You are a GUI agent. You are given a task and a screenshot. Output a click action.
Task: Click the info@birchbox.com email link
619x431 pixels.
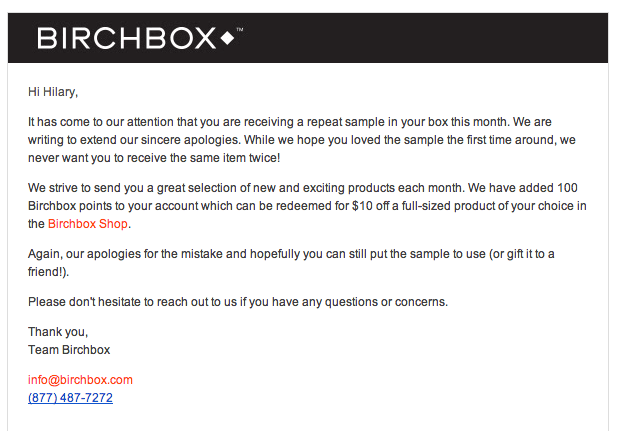[x=80, y=380]
